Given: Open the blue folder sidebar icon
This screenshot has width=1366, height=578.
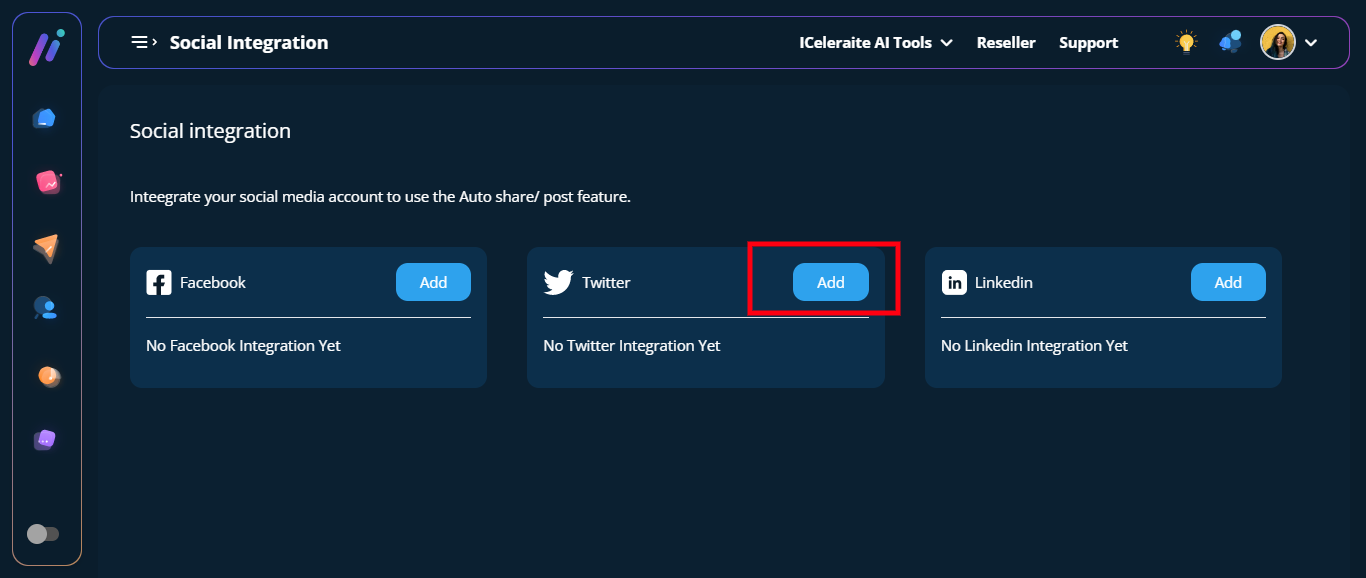Looking at the screenshot, I should pos(44,119).
